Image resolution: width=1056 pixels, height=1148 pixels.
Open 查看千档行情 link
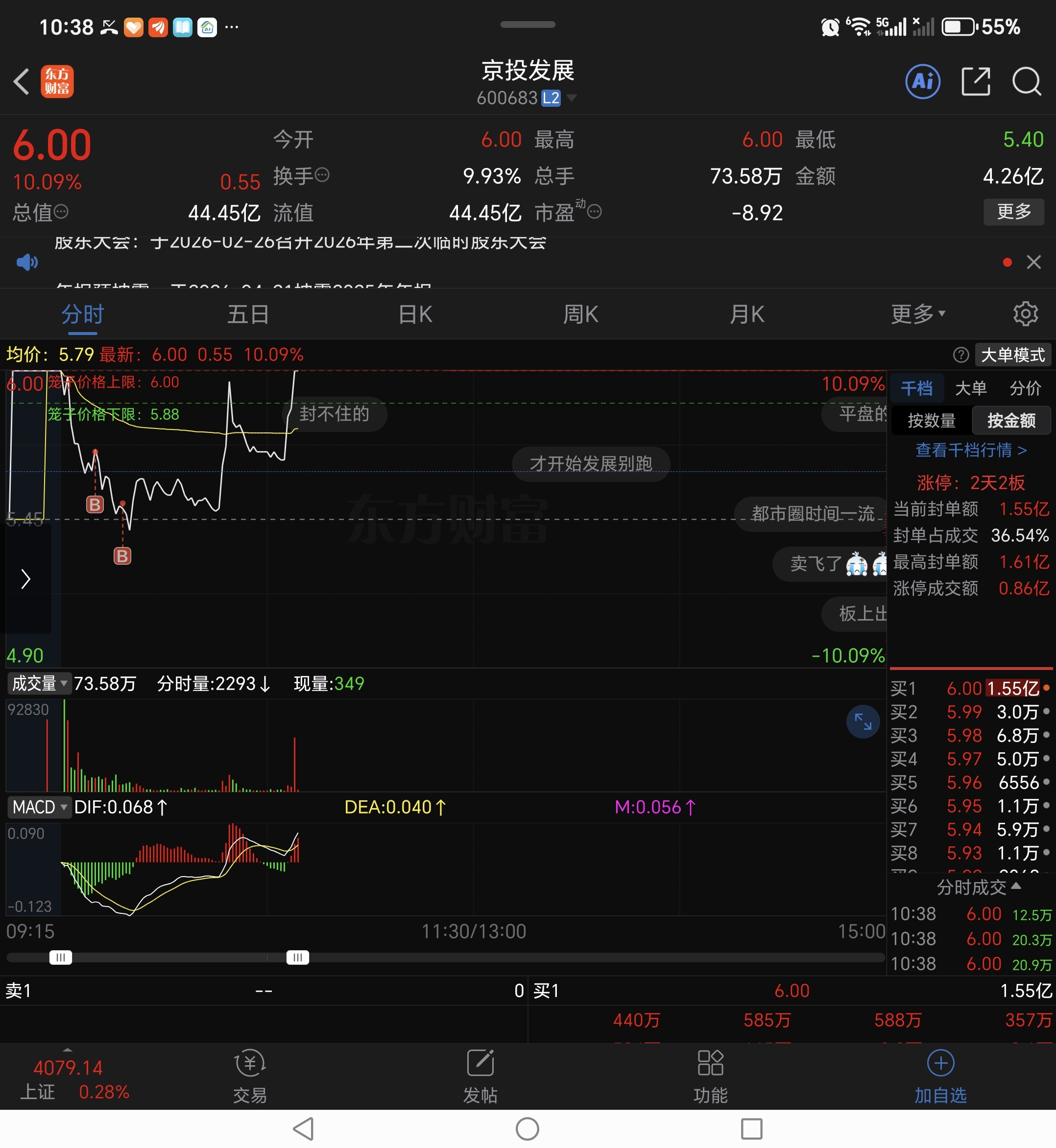(970, 450)
